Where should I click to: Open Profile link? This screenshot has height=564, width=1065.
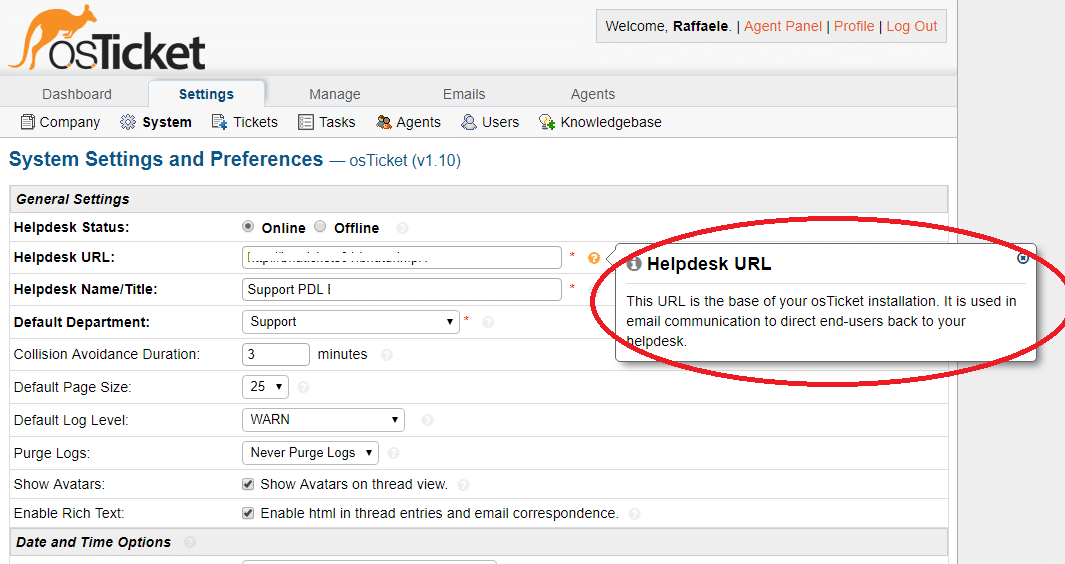854,27
